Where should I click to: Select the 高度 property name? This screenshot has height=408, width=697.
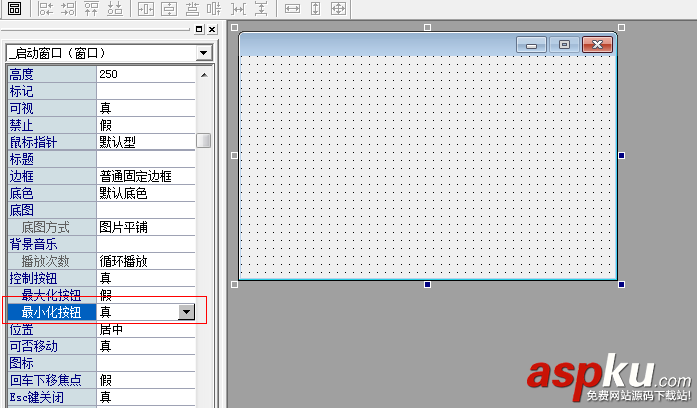click(52, 74)
